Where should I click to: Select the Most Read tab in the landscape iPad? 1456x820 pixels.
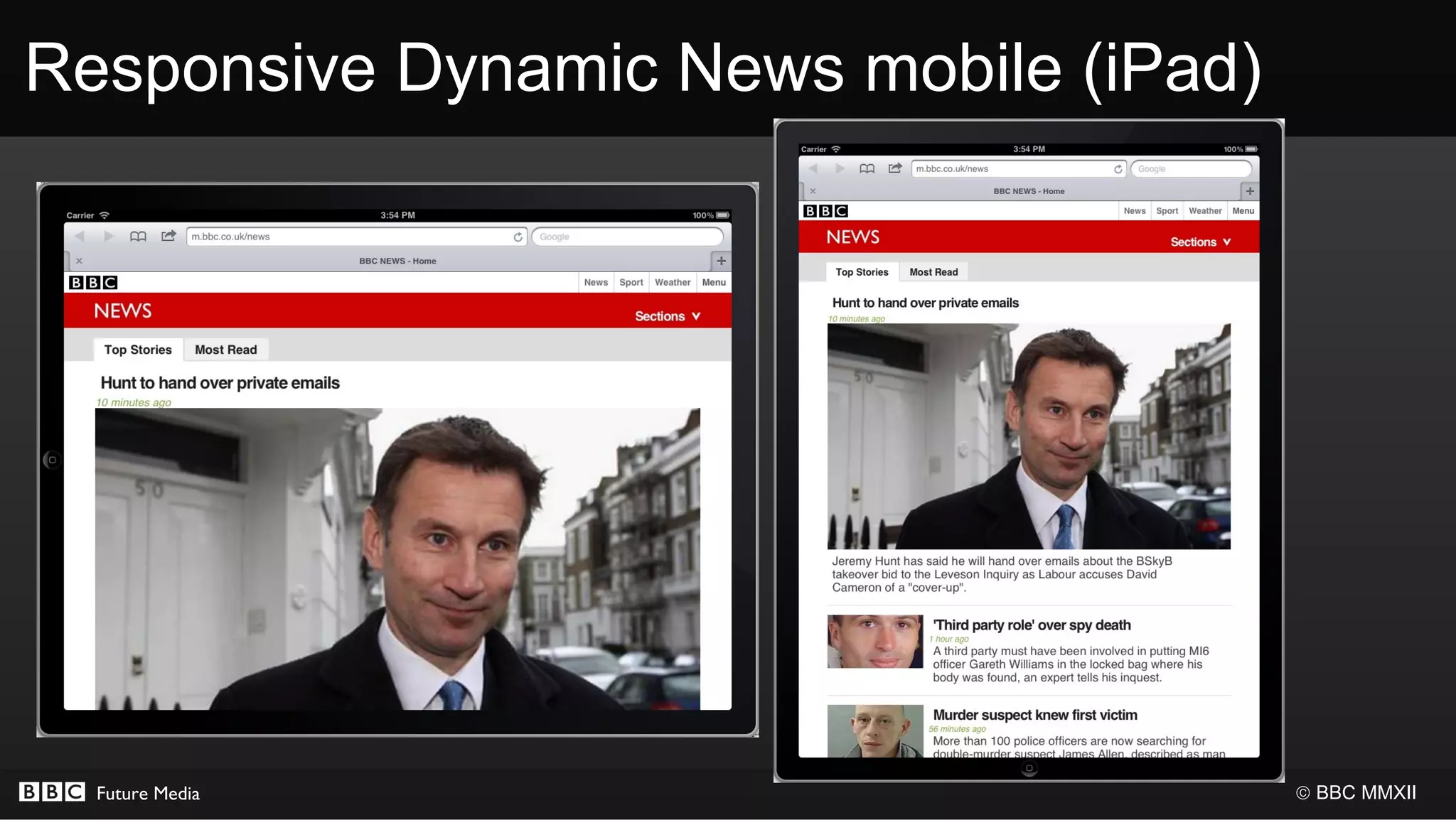coord(226,350)
